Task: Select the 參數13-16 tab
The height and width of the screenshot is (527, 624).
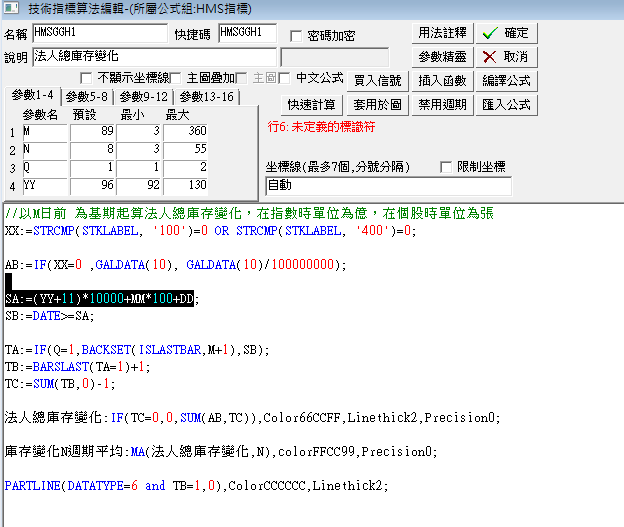Action: point(204,97)
